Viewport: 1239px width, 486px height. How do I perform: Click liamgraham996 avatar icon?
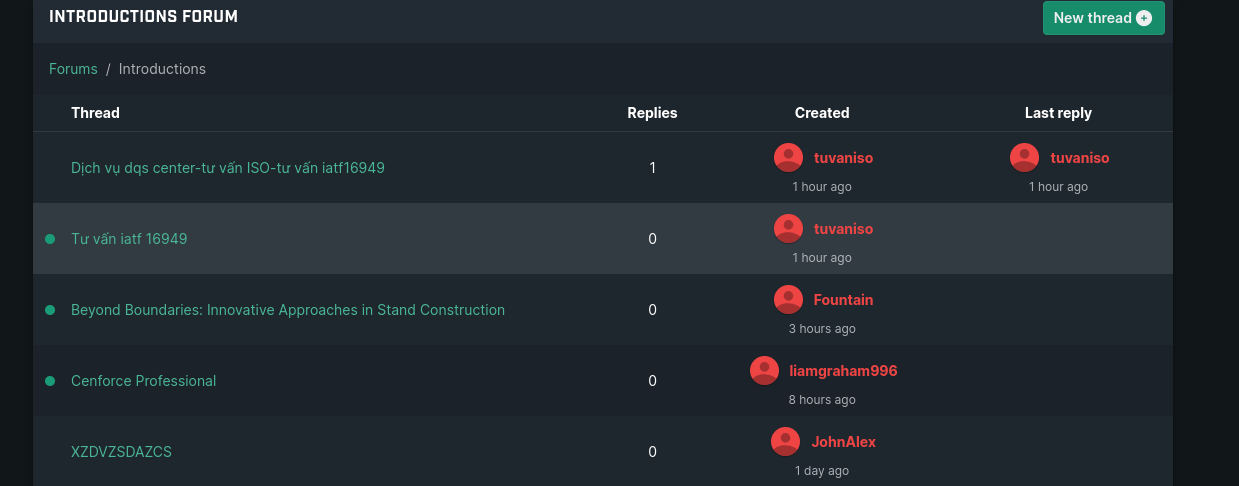(x=764, y=370)
